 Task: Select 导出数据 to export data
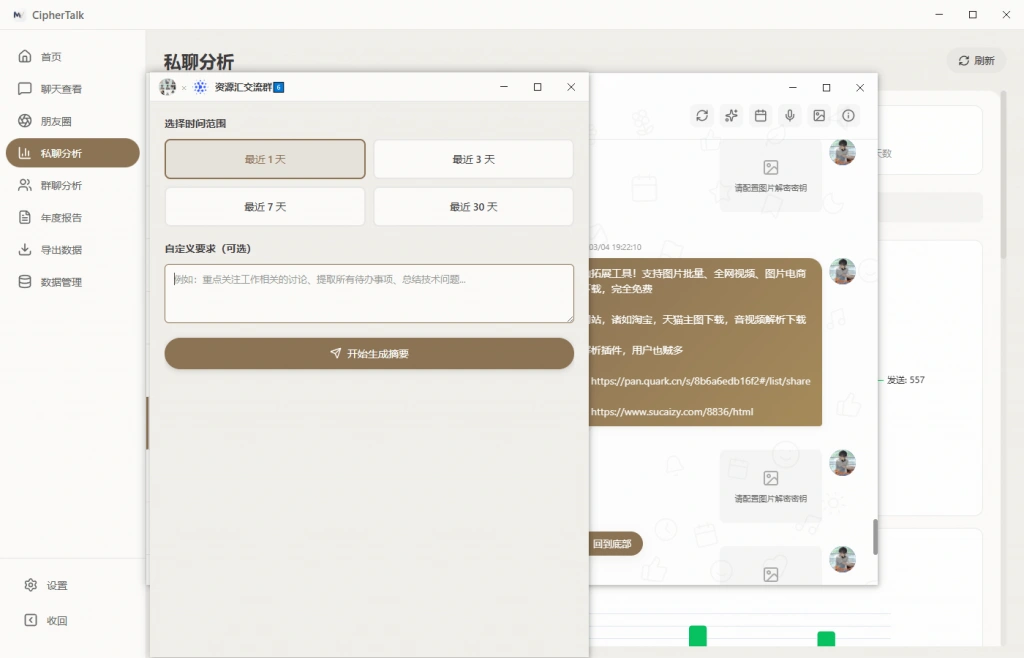56,249
